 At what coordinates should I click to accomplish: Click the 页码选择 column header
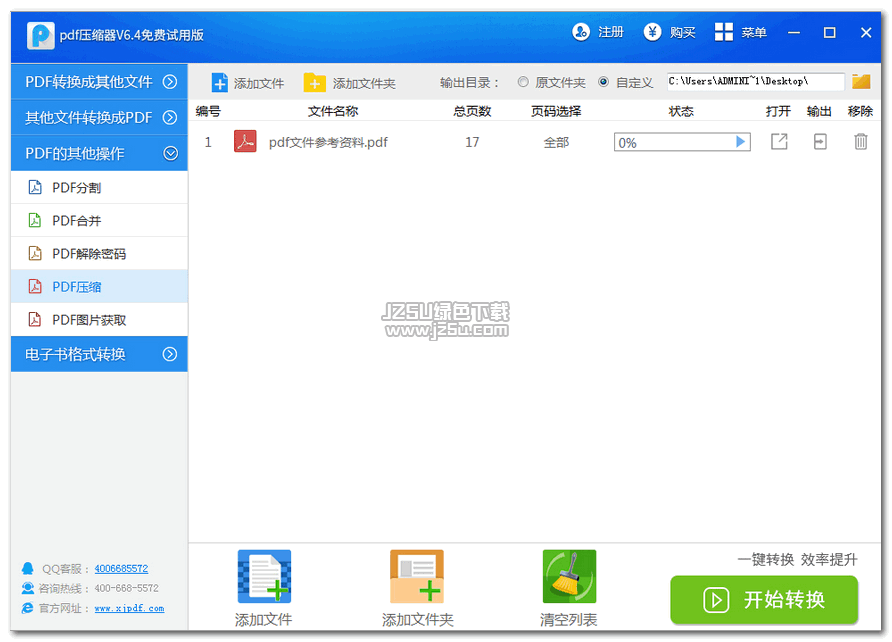pos(556,111)
